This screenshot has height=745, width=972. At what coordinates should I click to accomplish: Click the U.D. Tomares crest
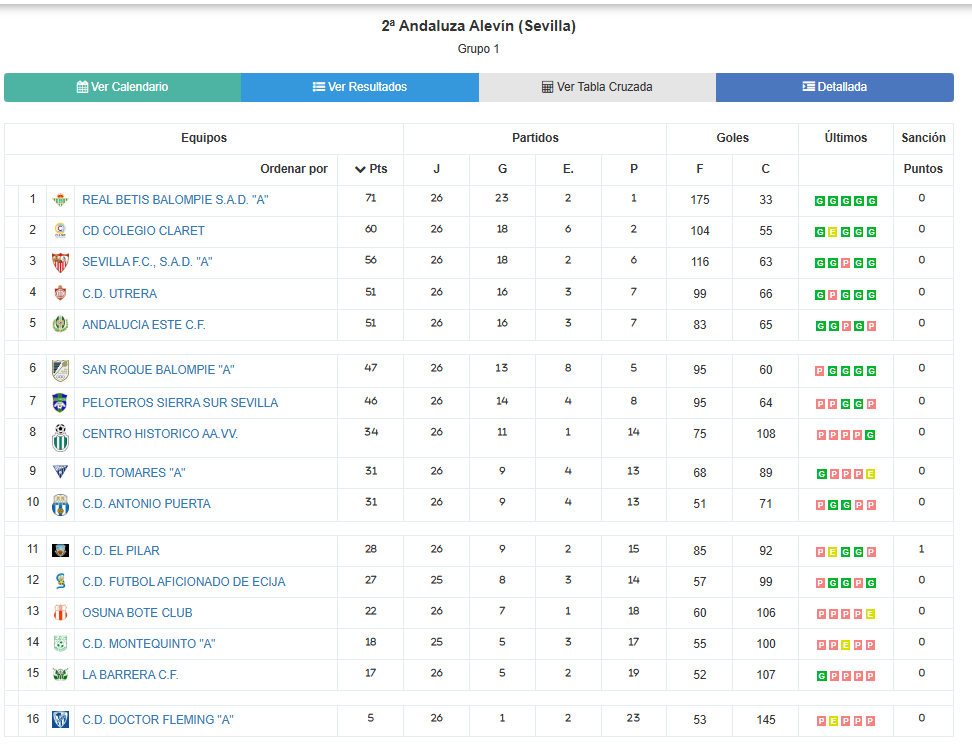pos(60,472)
